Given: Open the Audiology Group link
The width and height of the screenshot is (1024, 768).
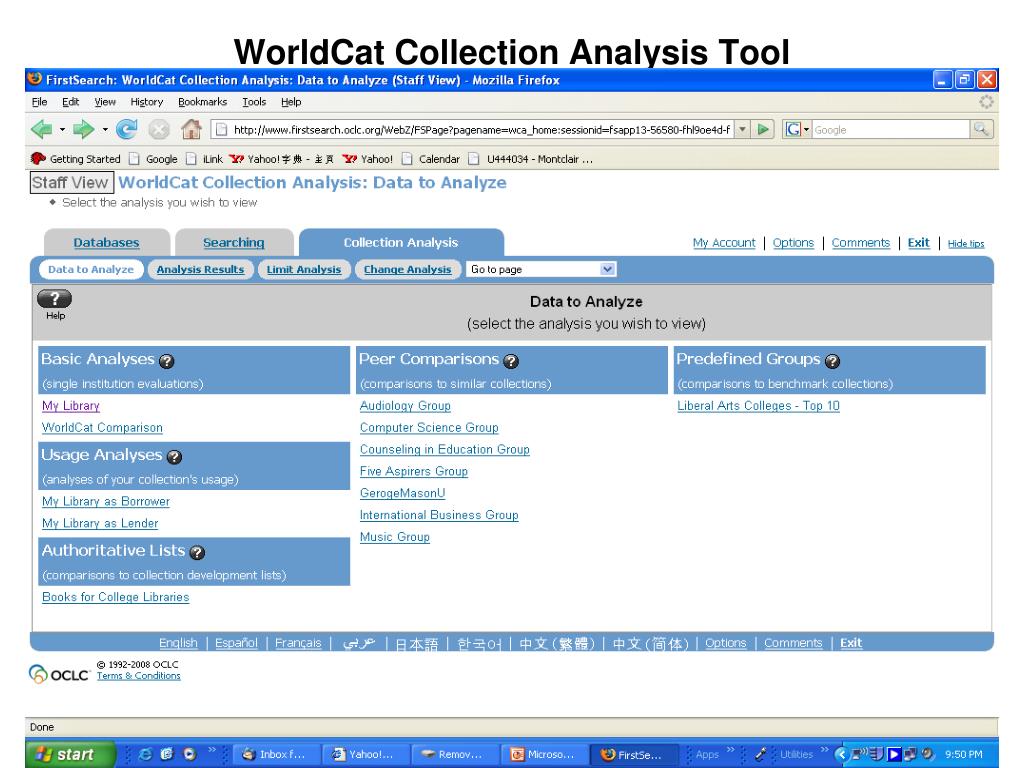Looking at the screenshot, I should point(405,406).
